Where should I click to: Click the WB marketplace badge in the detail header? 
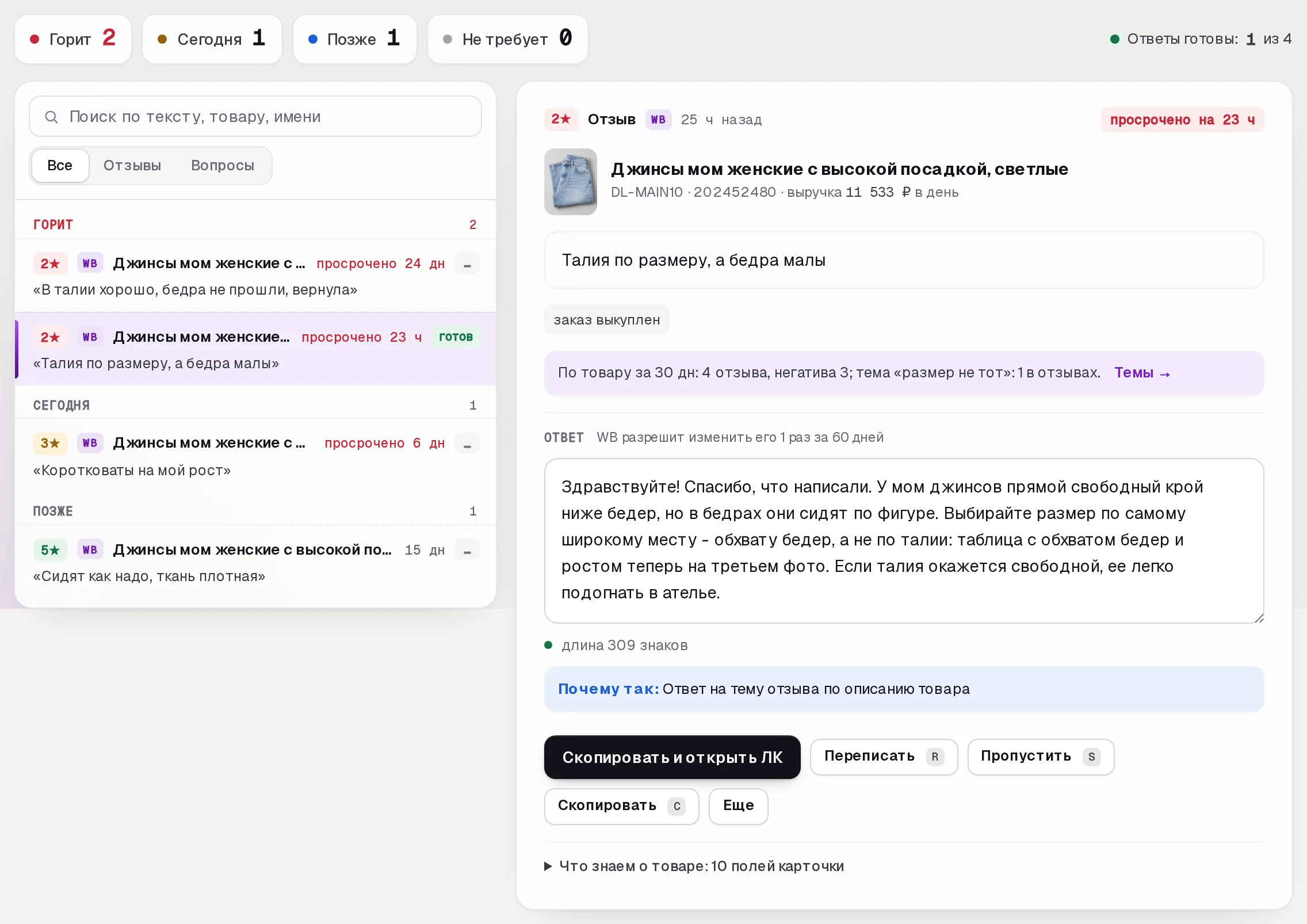[658, 119]
